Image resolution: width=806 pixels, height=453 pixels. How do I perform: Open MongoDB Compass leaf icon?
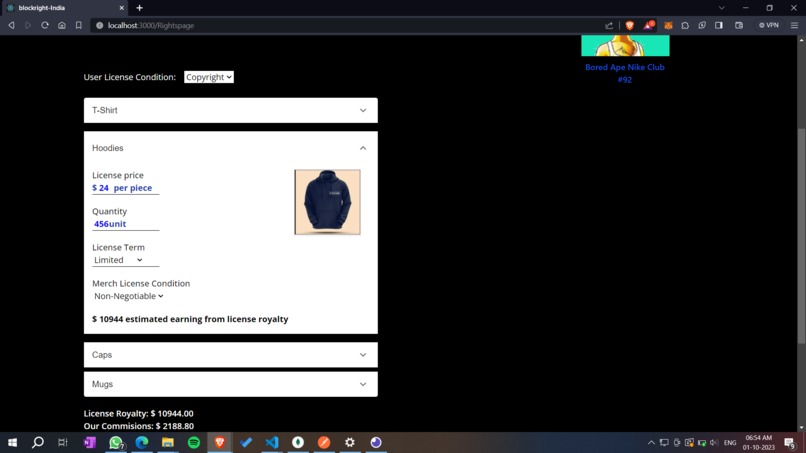298,442
